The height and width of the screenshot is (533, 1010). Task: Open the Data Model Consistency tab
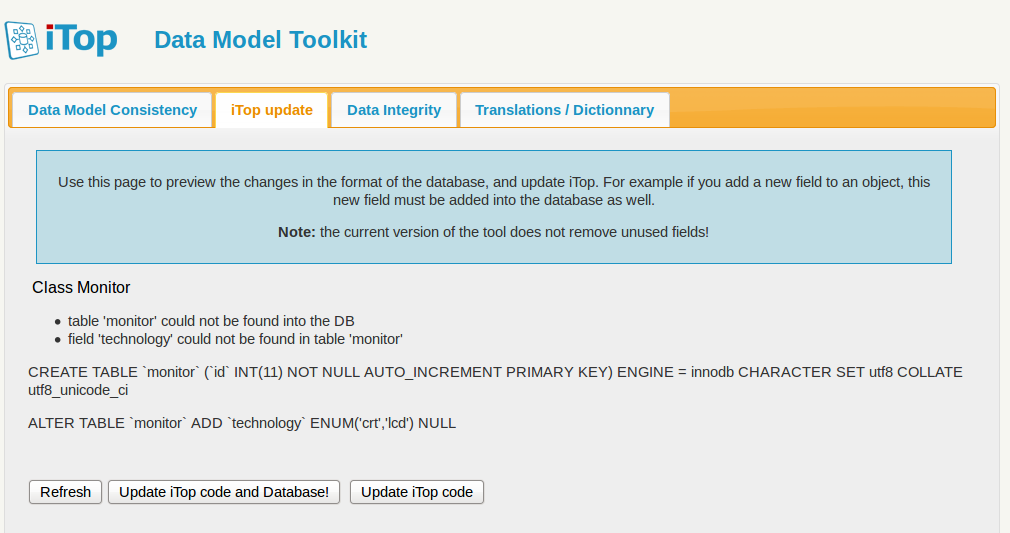[x=112, y=110]
